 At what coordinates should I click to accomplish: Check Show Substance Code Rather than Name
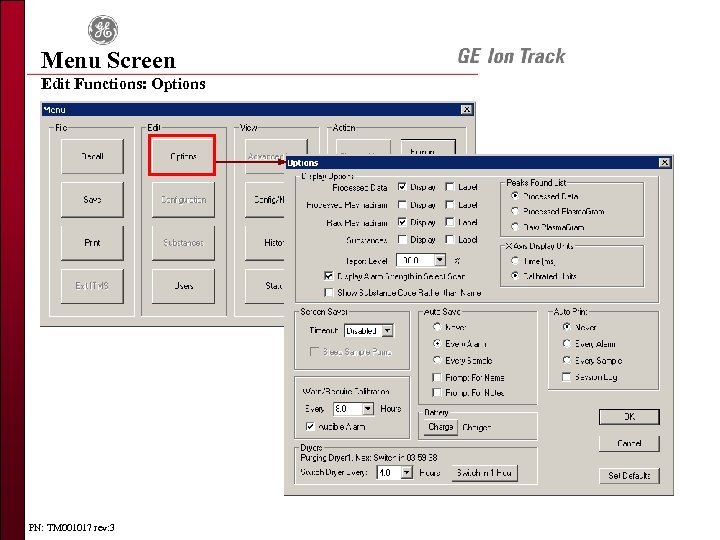(x=328, y=292)
